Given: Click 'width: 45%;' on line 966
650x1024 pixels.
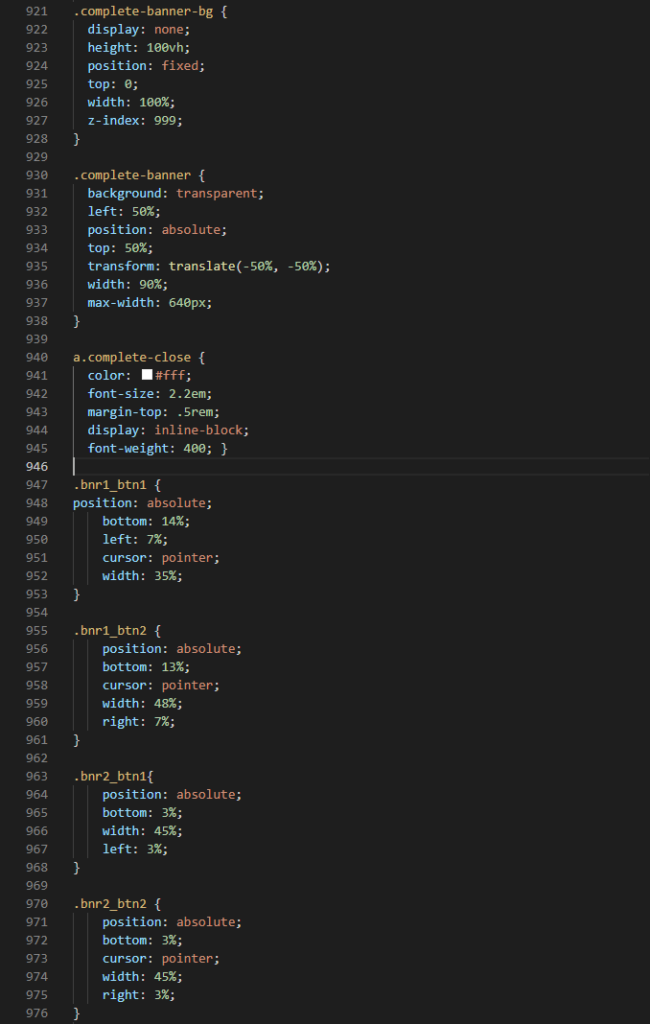Looking at the screenshot, I should coord(142,831).
